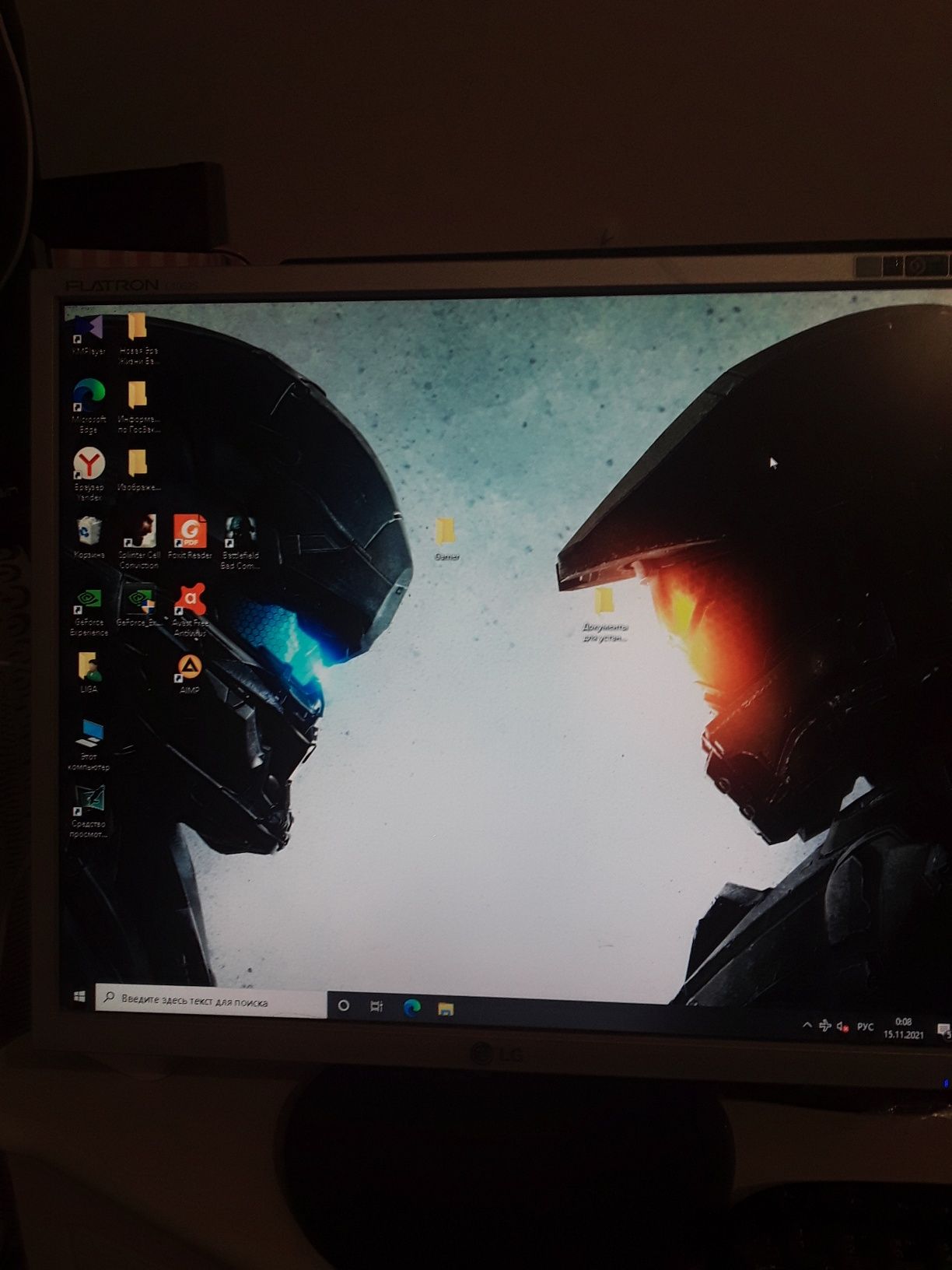Open the Windows Start menu
The width and height of the screenshot is (952, 1270).
click(79, 997)
